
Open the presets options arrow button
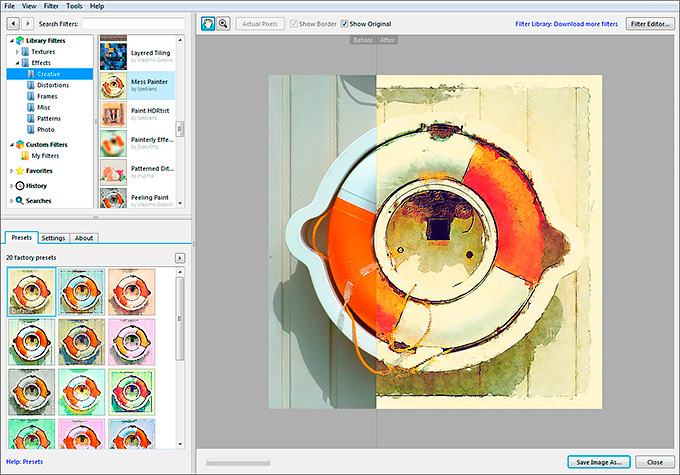click(x=179, y=258)
